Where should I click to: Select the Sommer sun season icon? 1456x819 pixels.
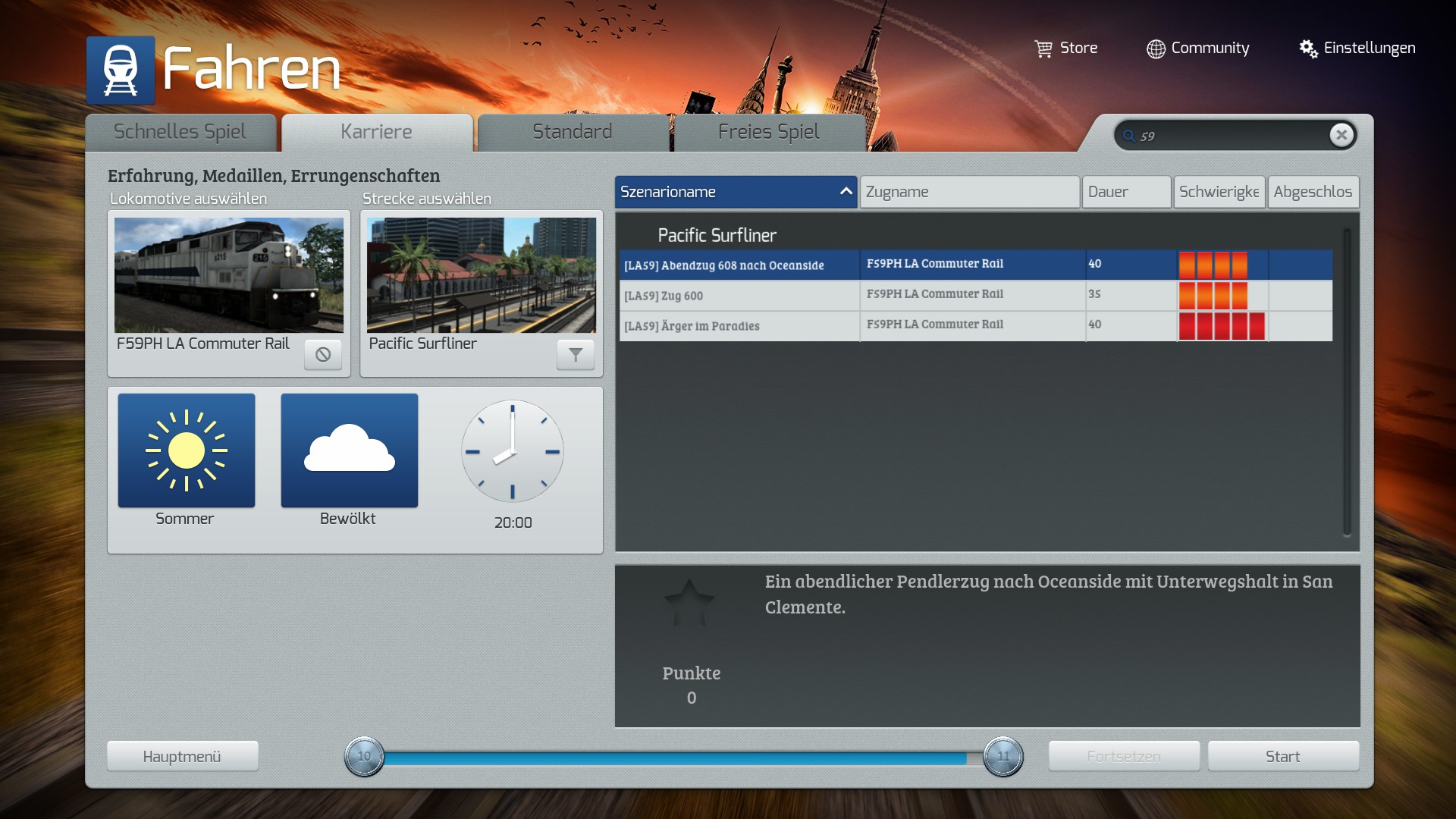click(187, 450)
